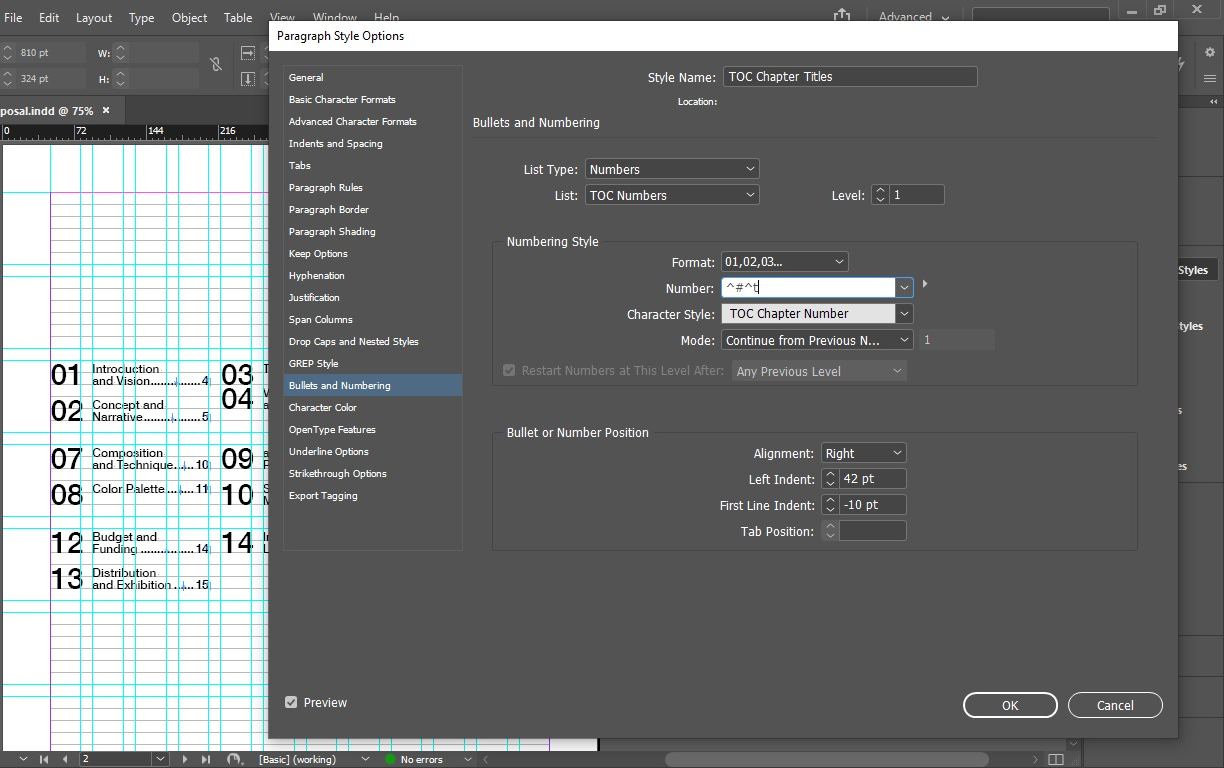
Task: Open the Number field dropdown arrow
Action: click(x=904, y=287)
